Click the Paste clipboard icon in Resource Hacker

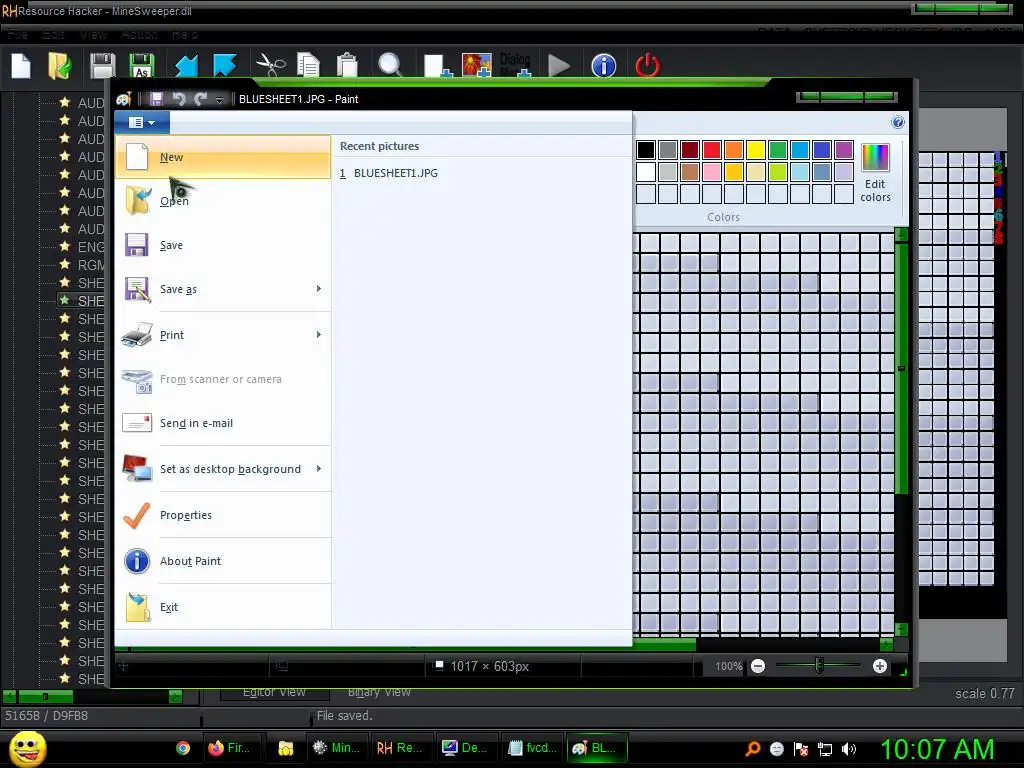(x=347, y=65)
